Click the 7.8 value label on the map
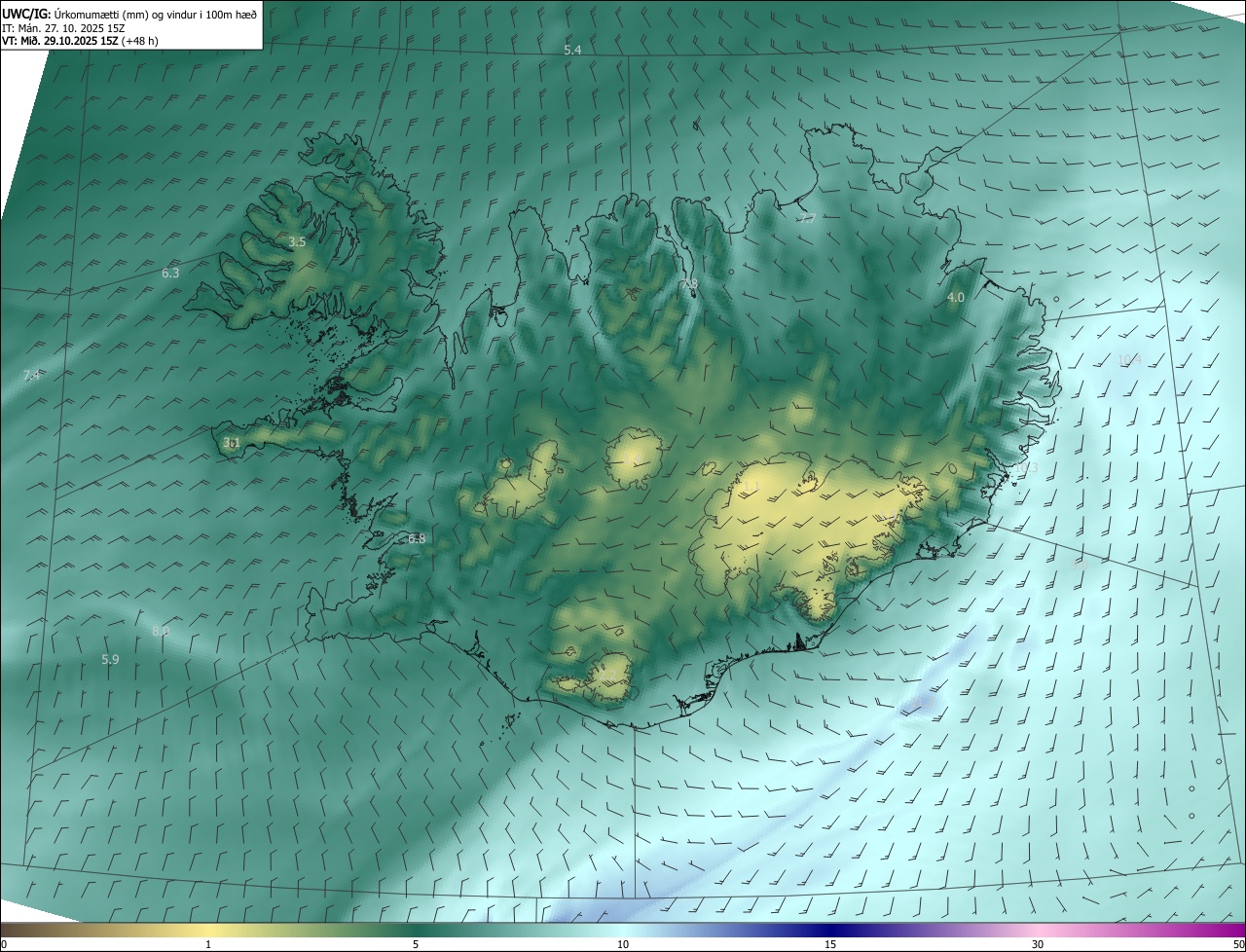1246x952 pixels. (689, 284)
